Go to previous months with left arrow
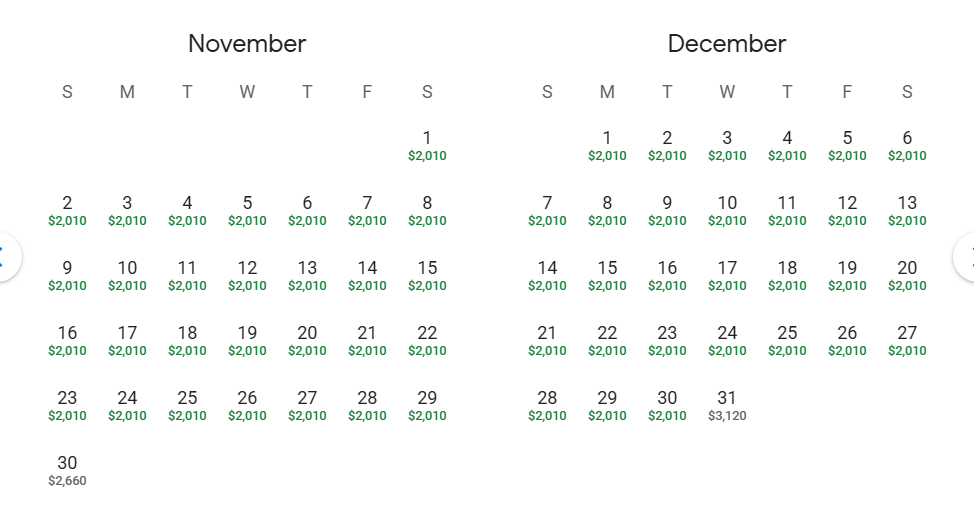The width and height of the screenshot is (974, 511). (x=4, y=255)
